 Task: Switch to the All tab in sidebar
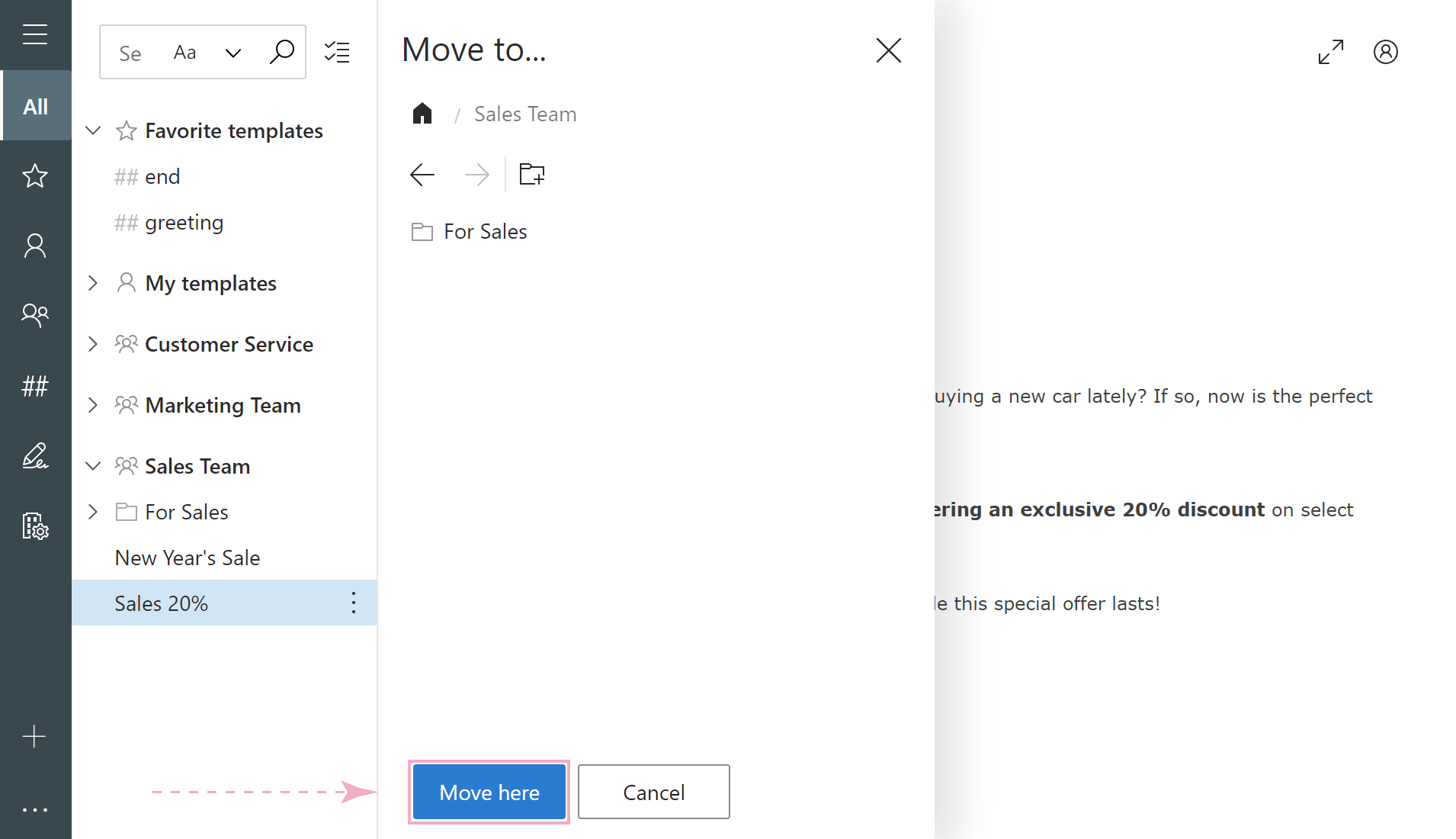click(35, 106)
